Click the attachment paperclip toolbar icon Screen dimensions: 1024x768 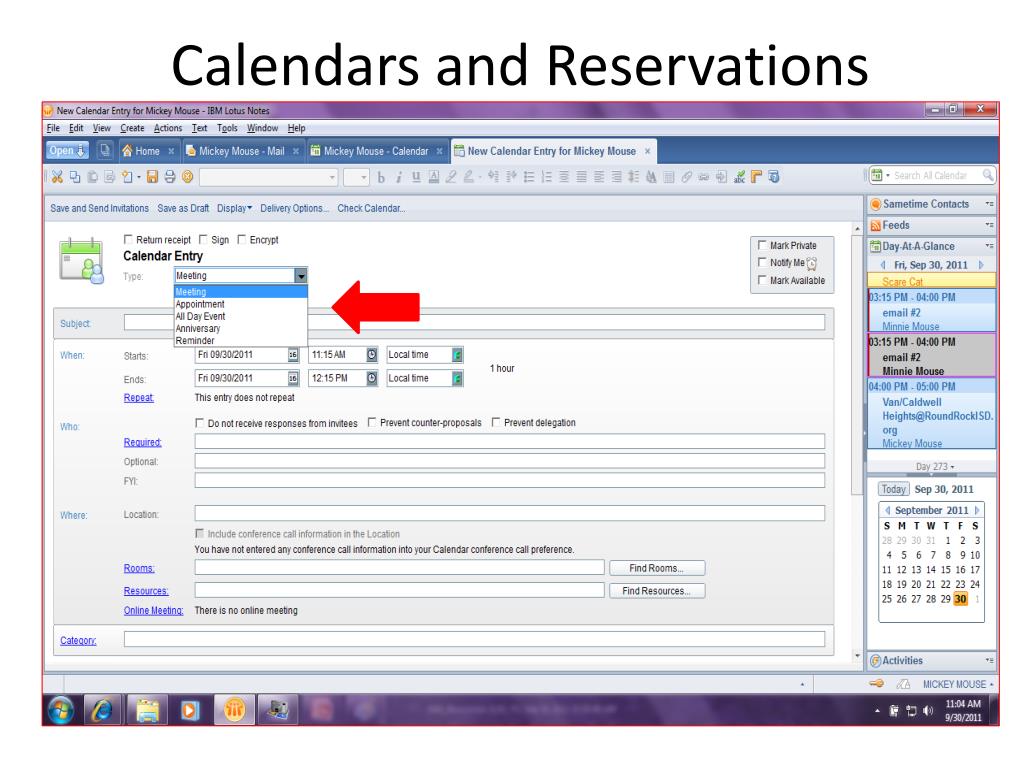tap(686, 177)
